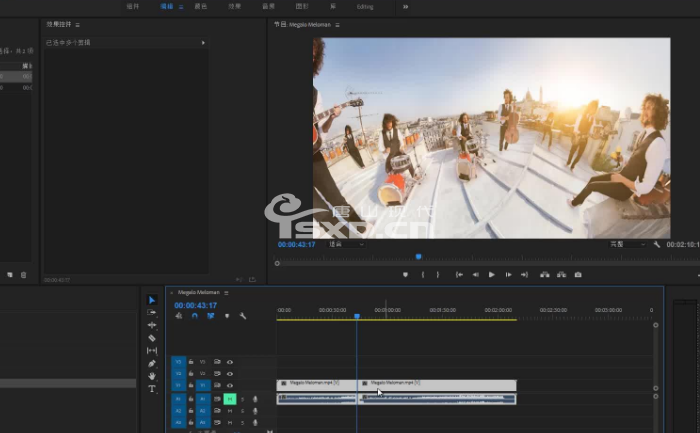Viewport: 700px width, 433px height.
Task: Unmute track A1 green M button
Action: (230, 399)
